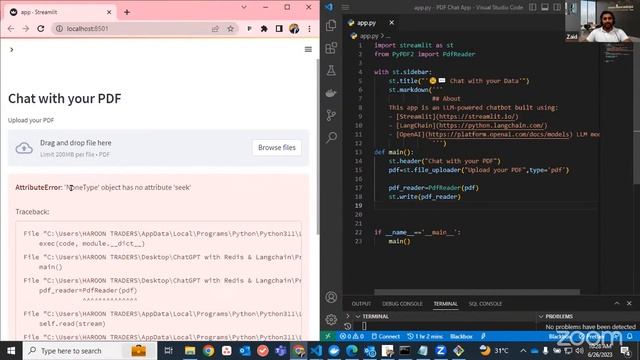Image resolution: width=640 pixels, height=360 pixels.
Task: Open Outlook from the taskbar
Action: pos(245,351)
